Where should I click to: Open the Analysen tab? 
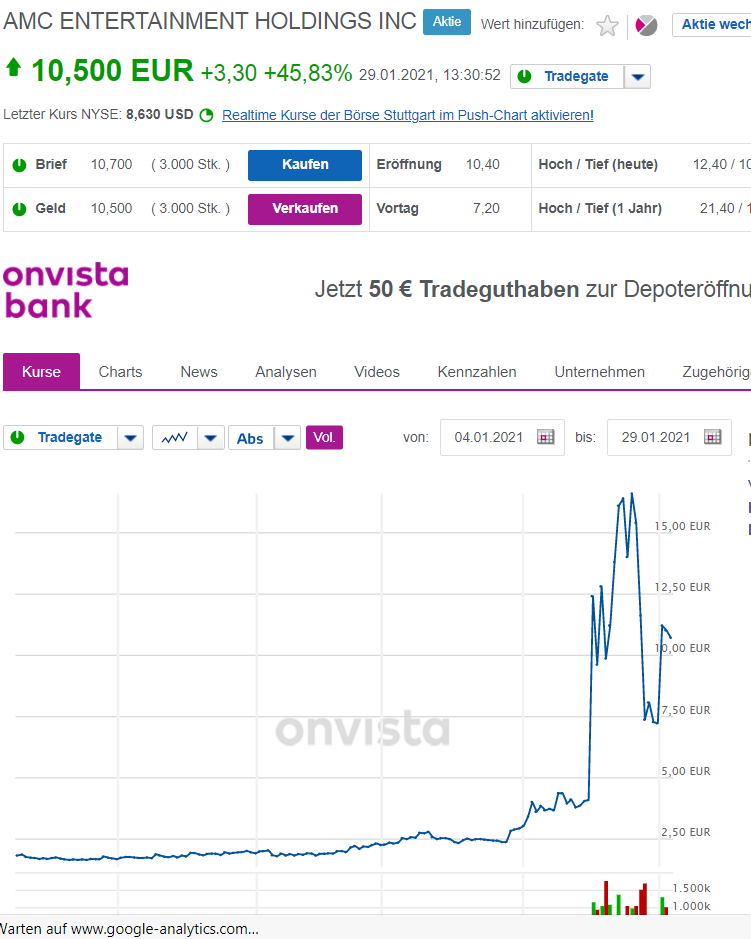tap(286, 372)
